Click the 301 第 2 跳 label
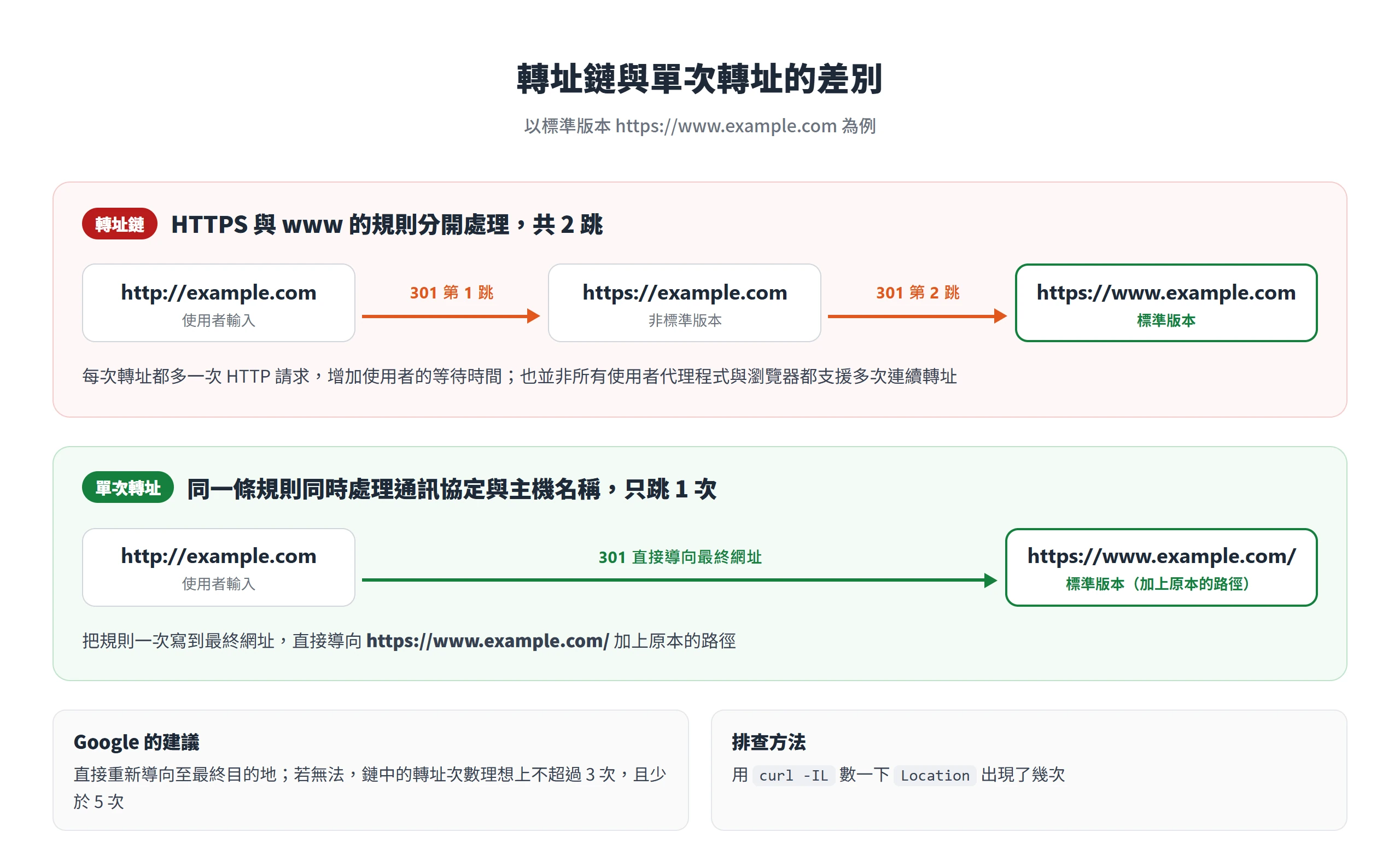This screenshot has height=844, width=1400. [x=918, y=292]
